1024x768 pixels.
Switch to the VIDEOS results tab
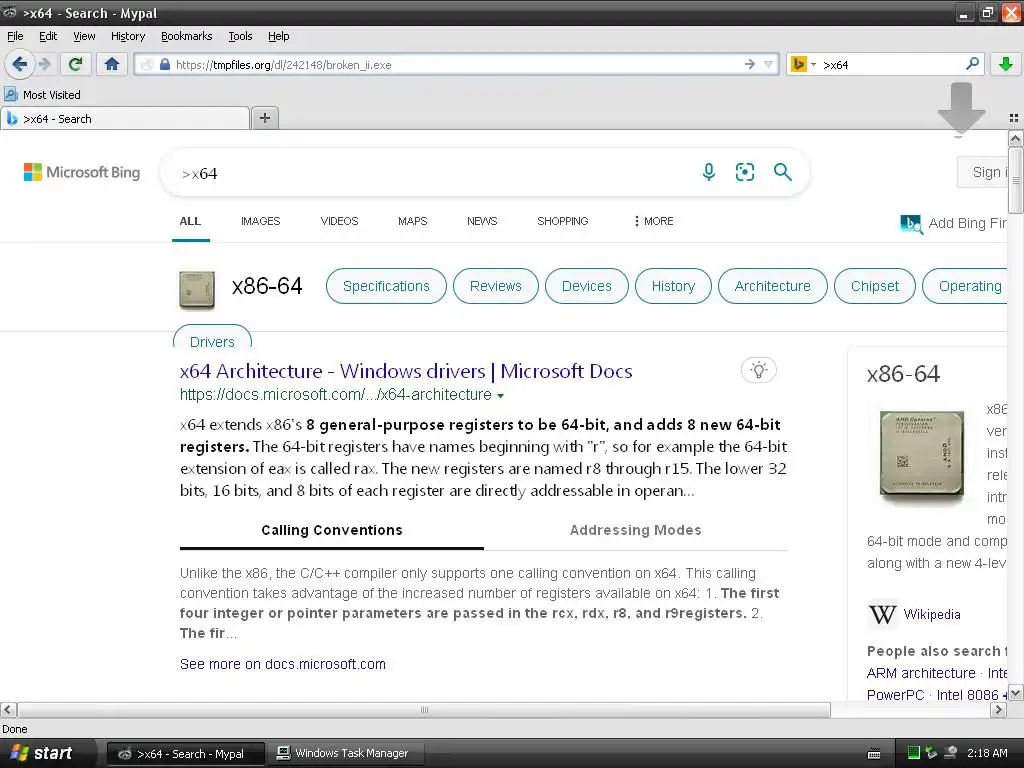(x=339, y=221)
